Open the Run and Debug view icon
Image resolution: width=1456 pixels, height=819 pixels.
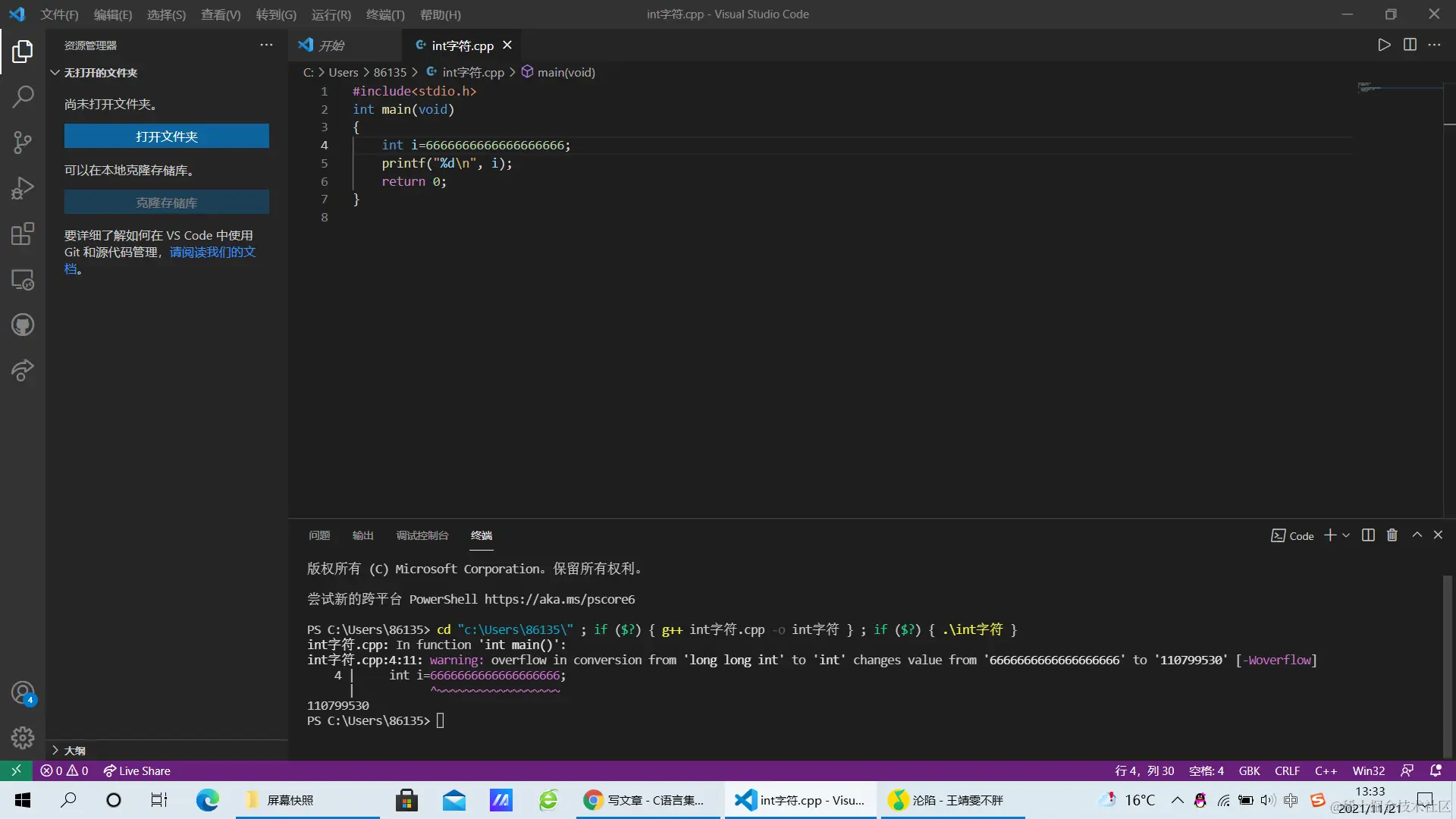pyautogui.click(x=23, y=188)
